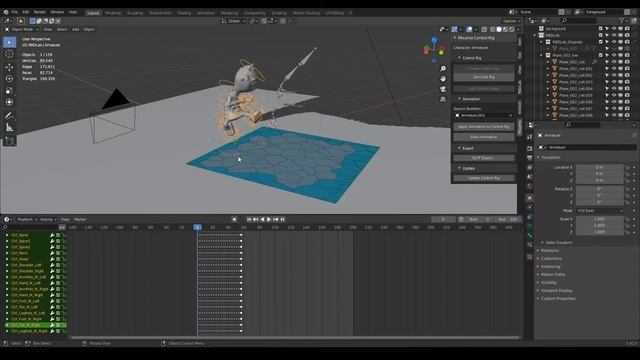Select the Rotate tool

pos(9,79)
